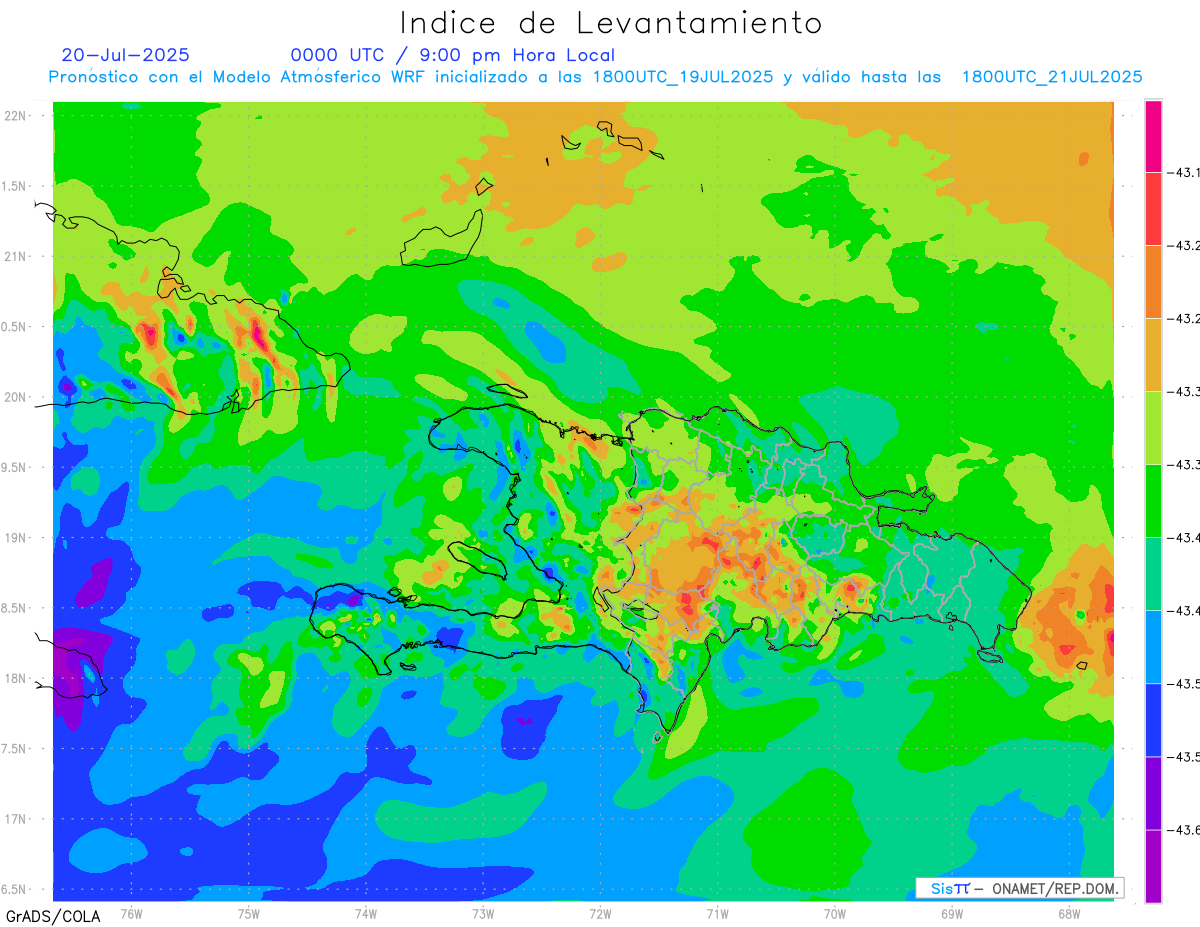This screenshot has width=1200, height=927.
Task: Pick the red swatch in the color bar
Action: point(1153,209)
